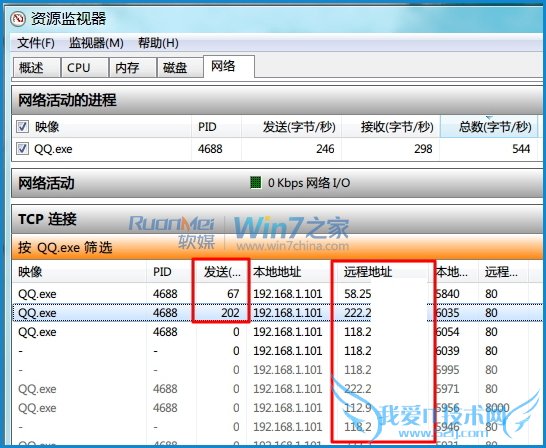Open the 帮助(H) menu
This screenshot has width=546, height=448.
pyautogui.click(x=158, y=43)
